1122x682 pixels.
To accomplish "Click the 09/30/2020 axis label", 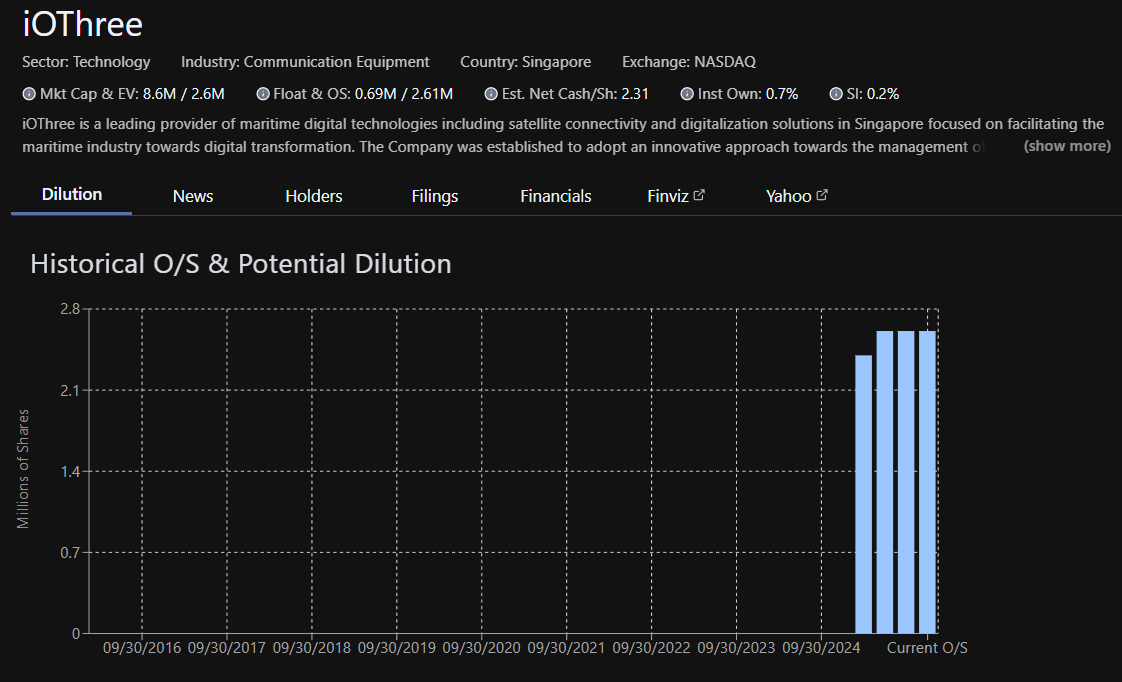I will (x=482, y=648).
